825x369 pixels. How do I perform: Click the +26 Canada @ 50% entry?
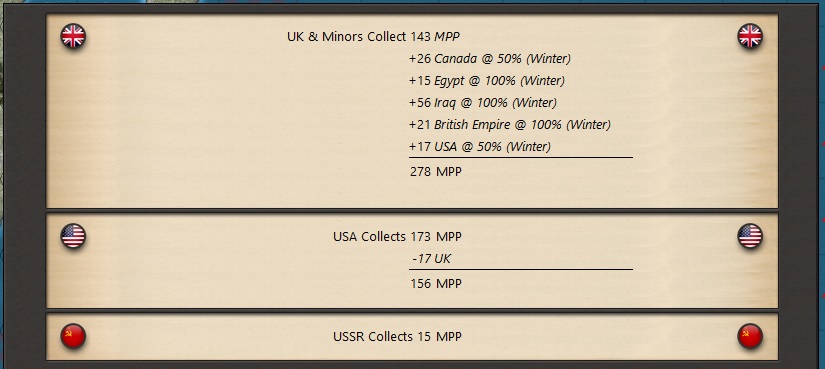coord(490,58)
